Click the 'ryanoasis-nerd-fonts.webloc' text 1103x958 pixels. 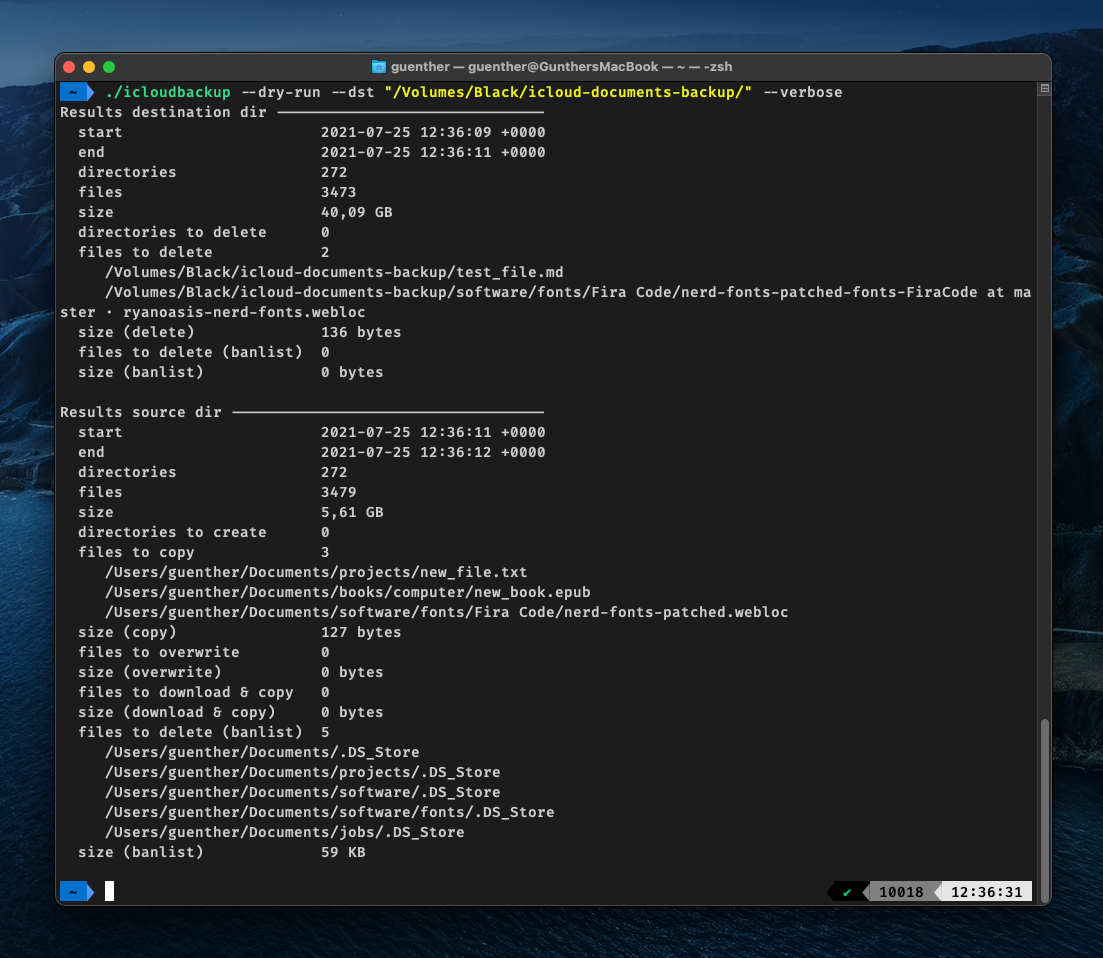point(244,312)
